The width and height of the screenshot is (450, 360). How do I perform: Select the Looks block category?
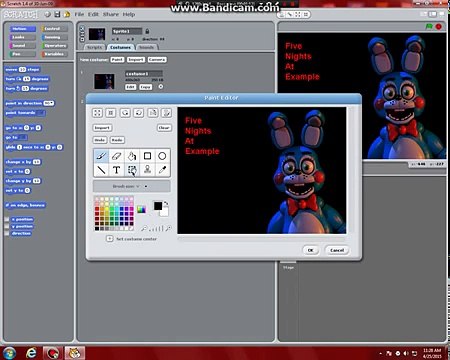(22, 37)
